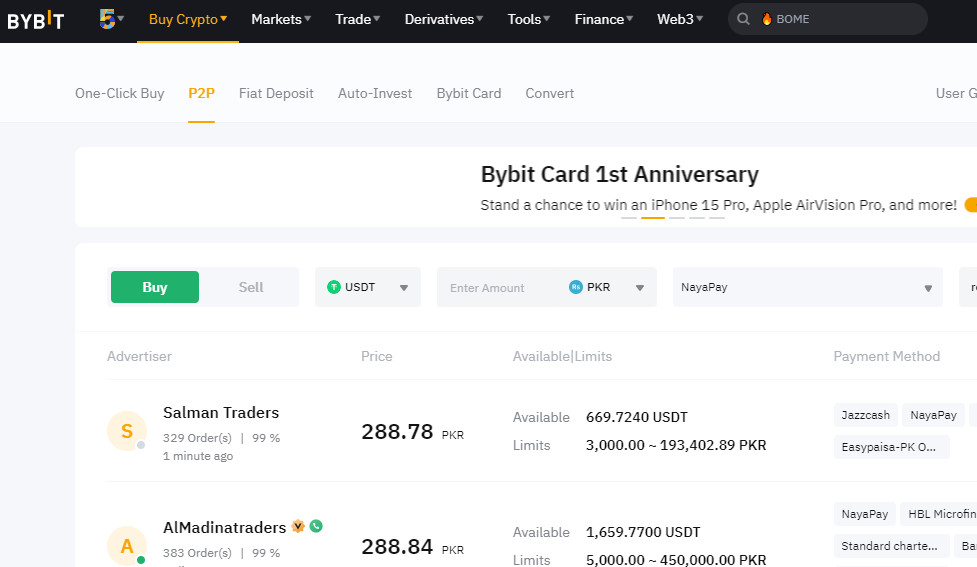
Task: Click the 1,659.7700 USDT available amount
Action: 643,533
